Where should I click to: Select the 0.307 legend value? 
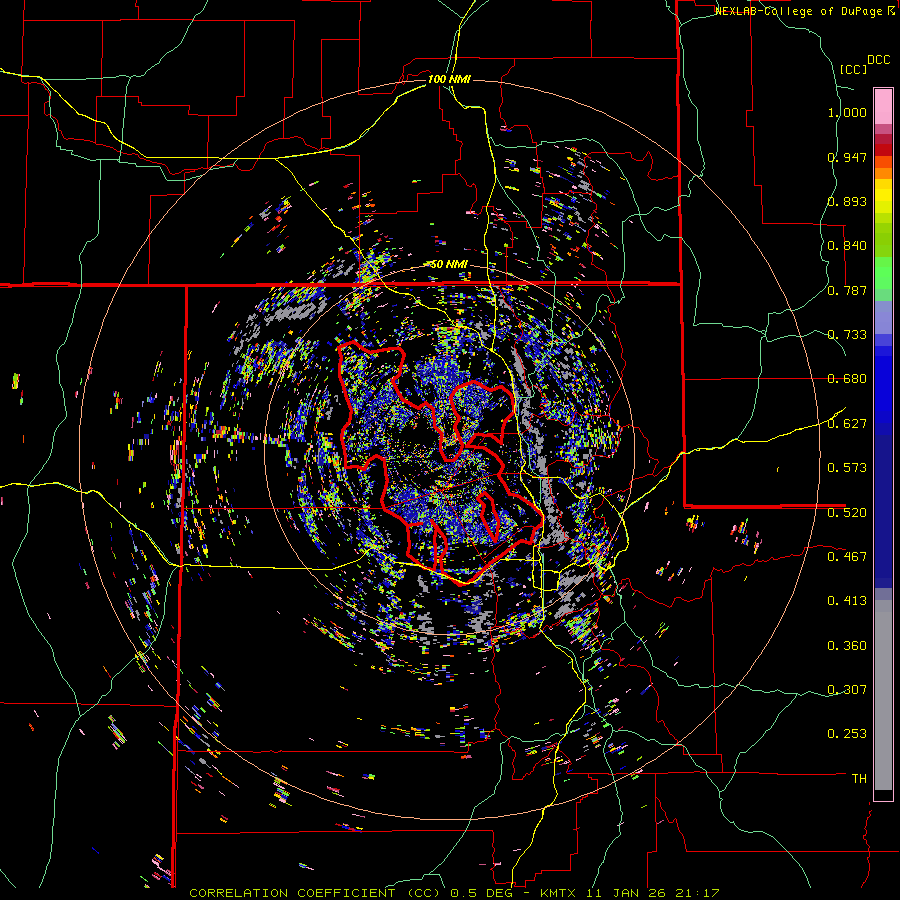pos(847,690)
